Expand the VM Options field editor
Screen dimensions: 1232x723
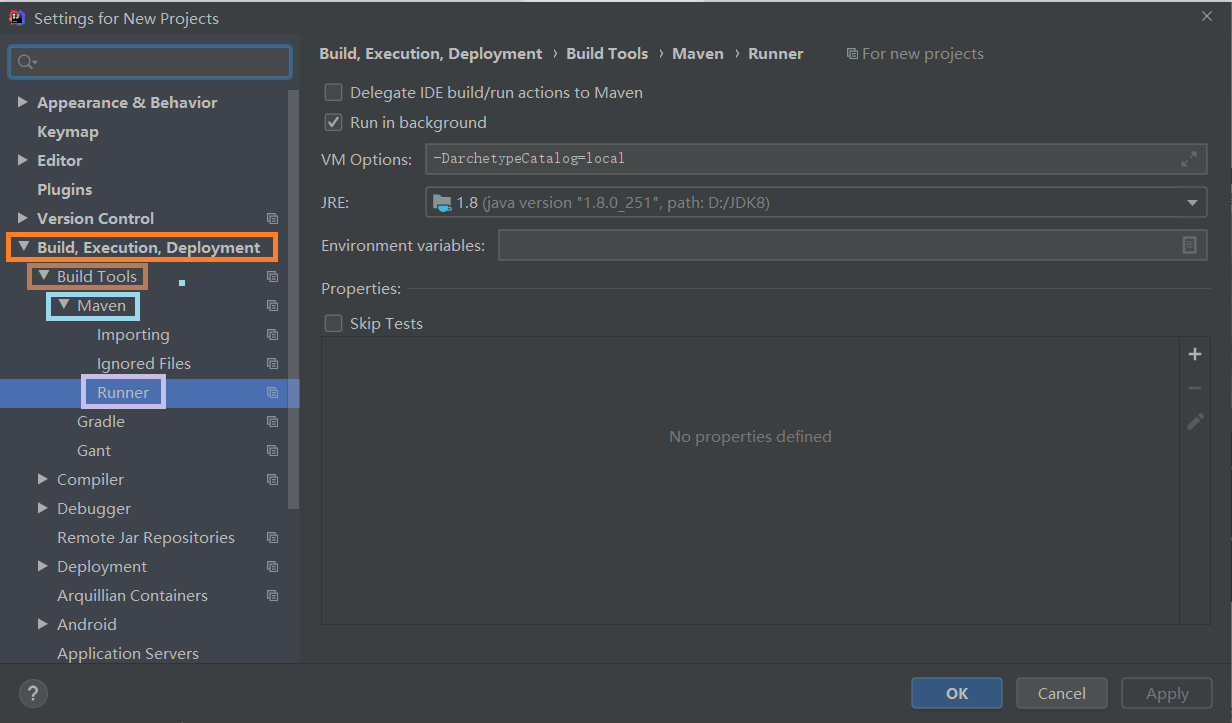click(1189, 159)
